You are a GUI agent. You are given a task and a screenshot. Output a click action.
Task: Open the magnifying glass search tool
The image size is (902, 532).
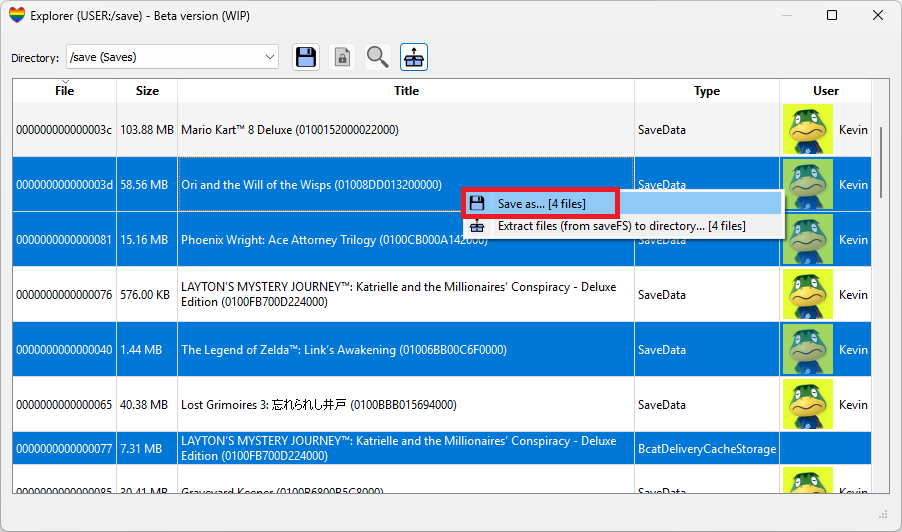[x=378, y=58]
